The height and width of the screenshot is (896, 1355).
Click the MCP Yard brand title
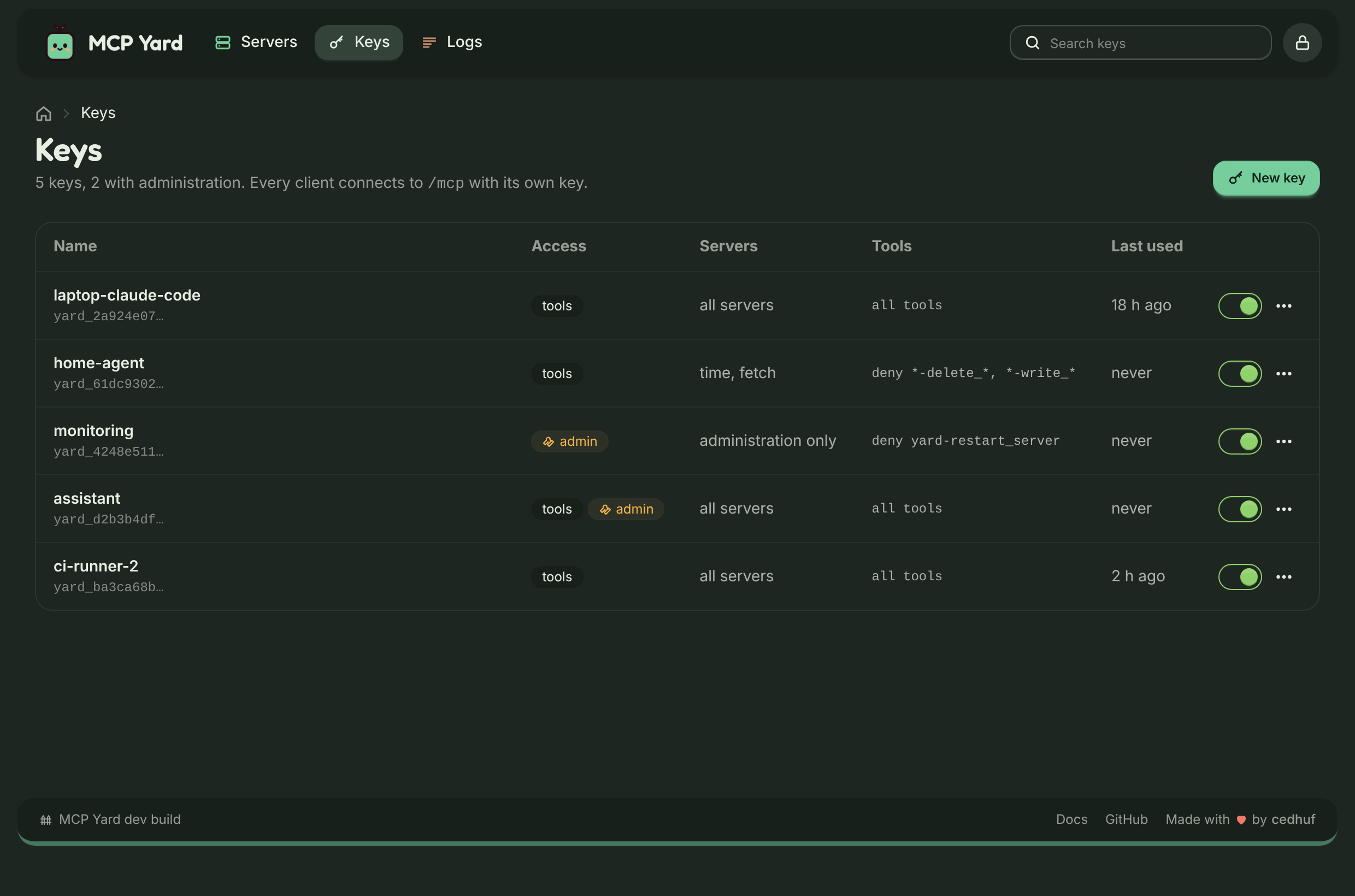[135, 43]
